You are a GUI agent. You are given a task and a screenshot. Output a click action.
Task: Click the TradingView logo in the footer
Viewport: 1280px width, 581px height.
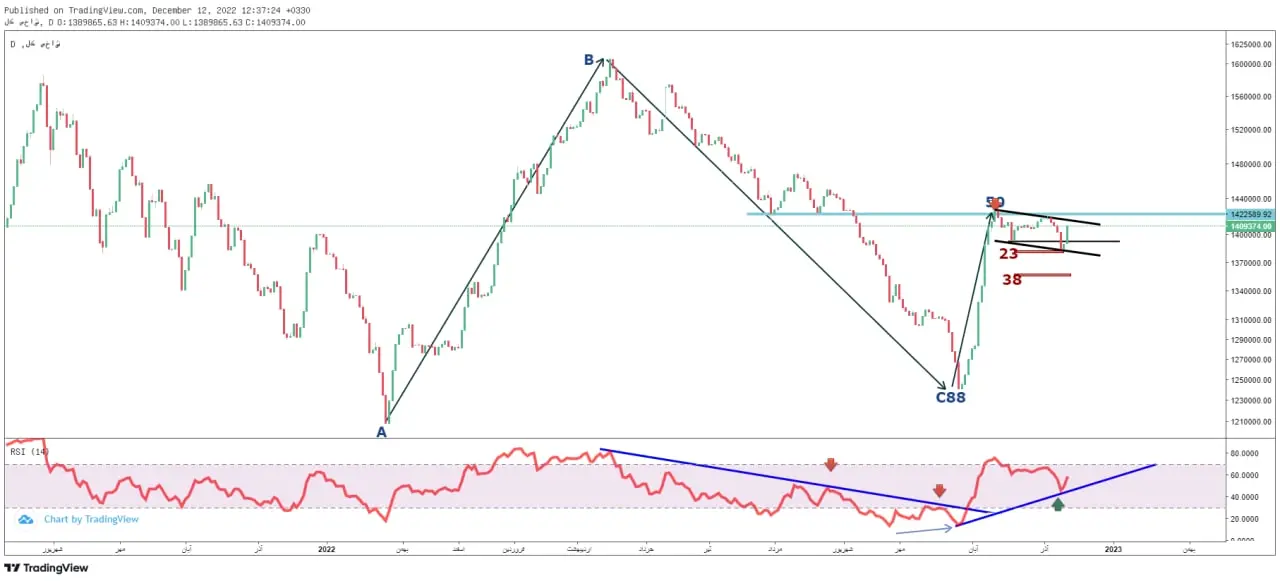point(46,568)
